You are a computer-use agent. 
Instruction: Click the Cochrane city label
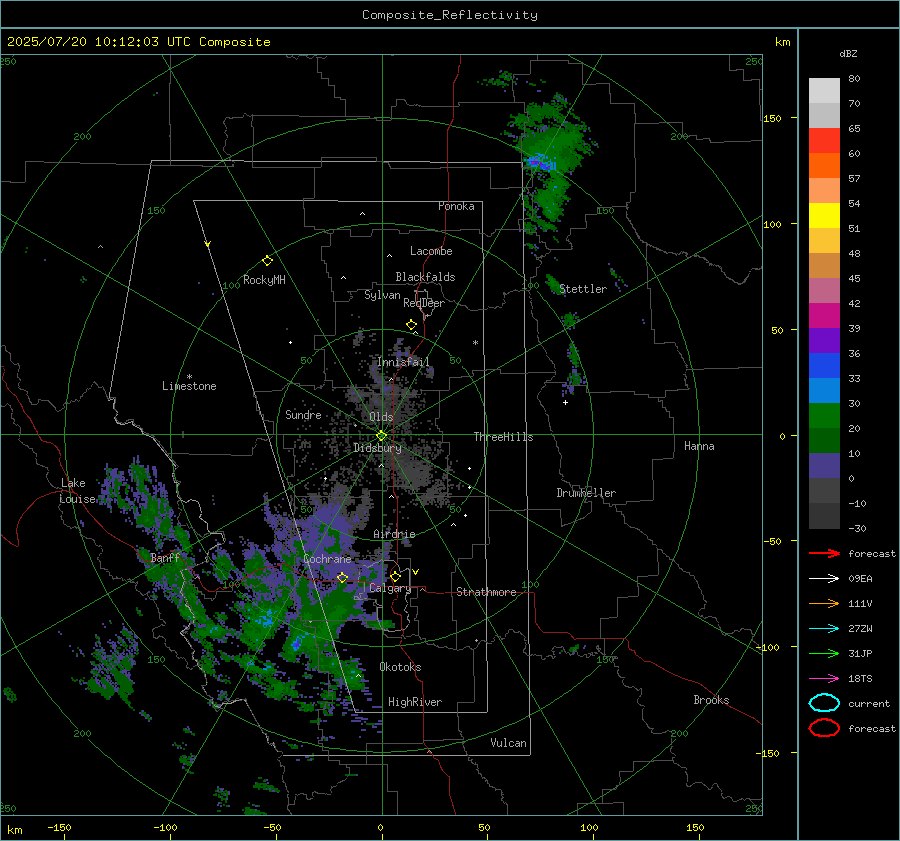click(327, 559)
